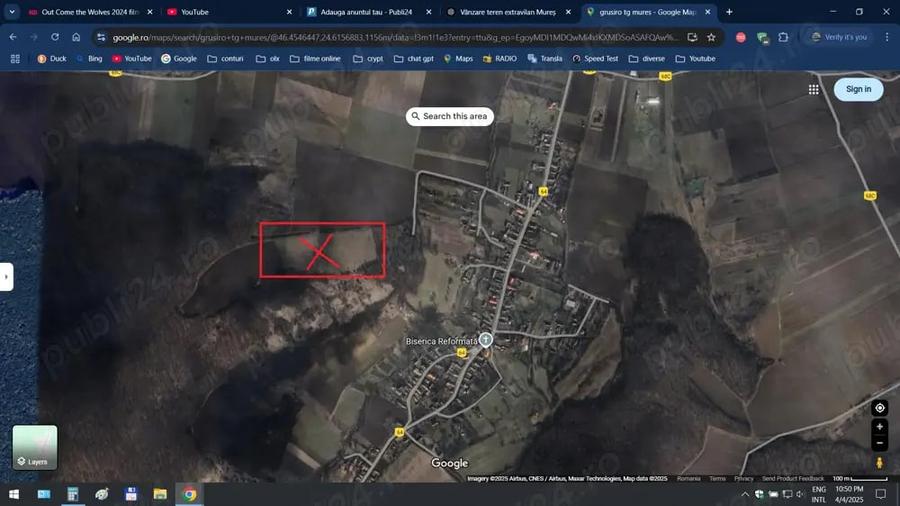
Task: Open the green extension icon
Action: [x=762, y=37]
